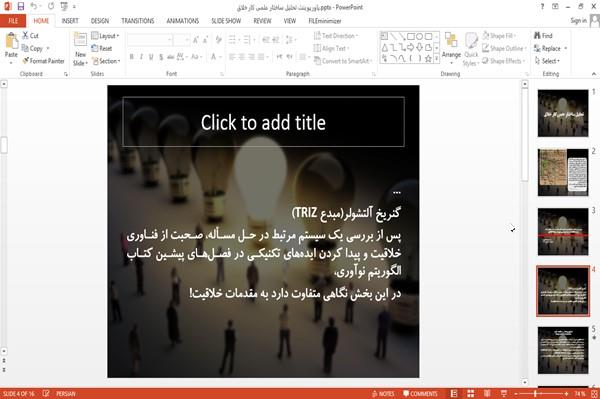Screen dimensions: 600x399
Task: Open the font size combo box
Action: point(181,40)
